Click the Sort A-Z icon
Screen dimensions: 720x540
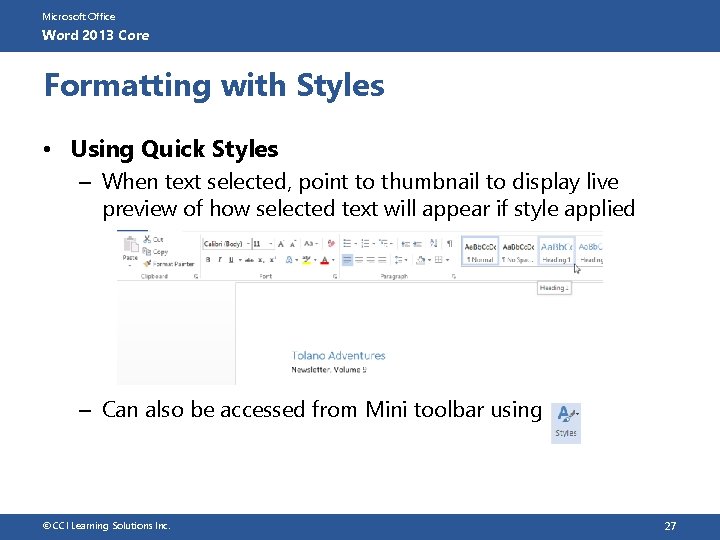pos(433,243)
